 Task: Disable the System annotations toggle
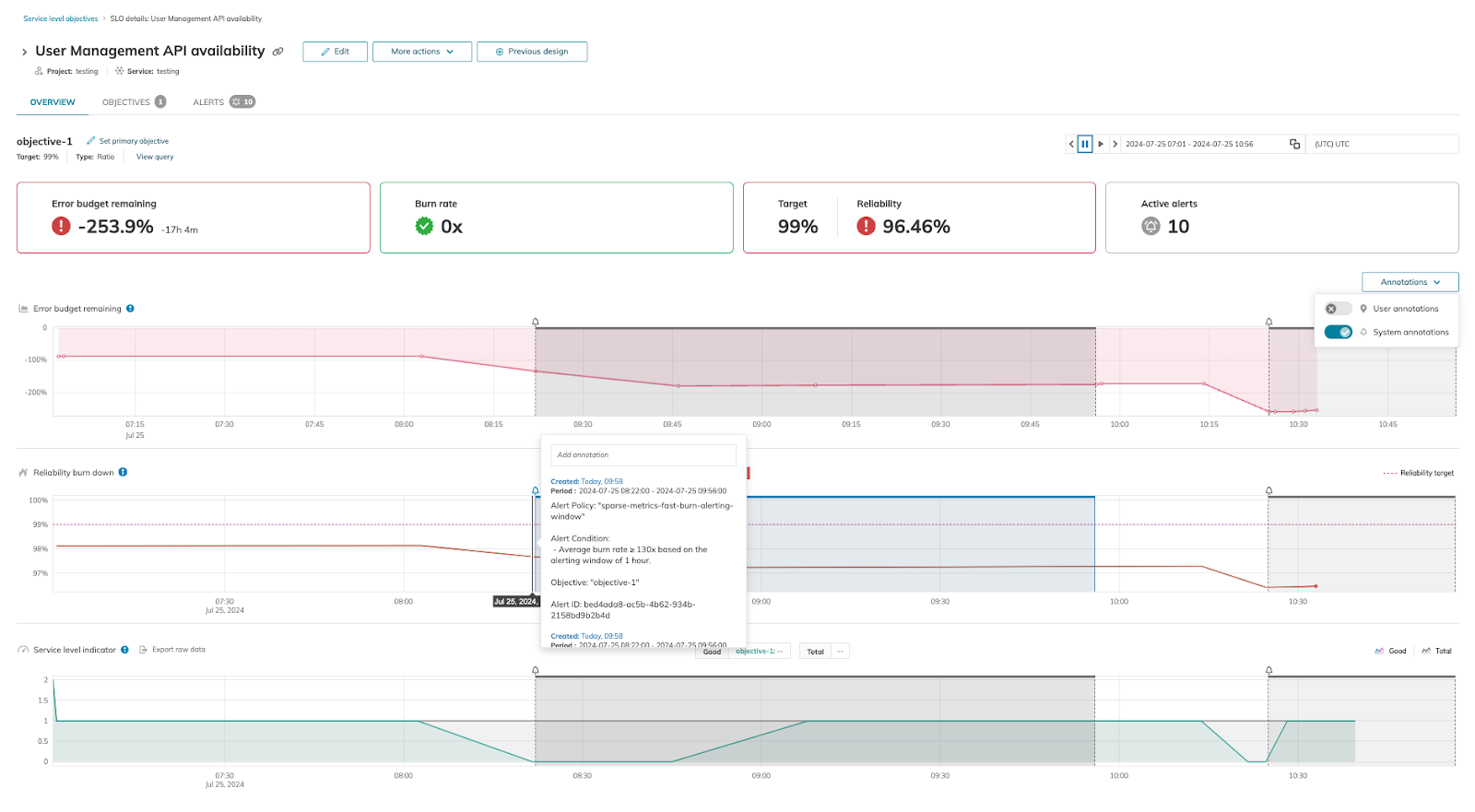coord(1338,332)
